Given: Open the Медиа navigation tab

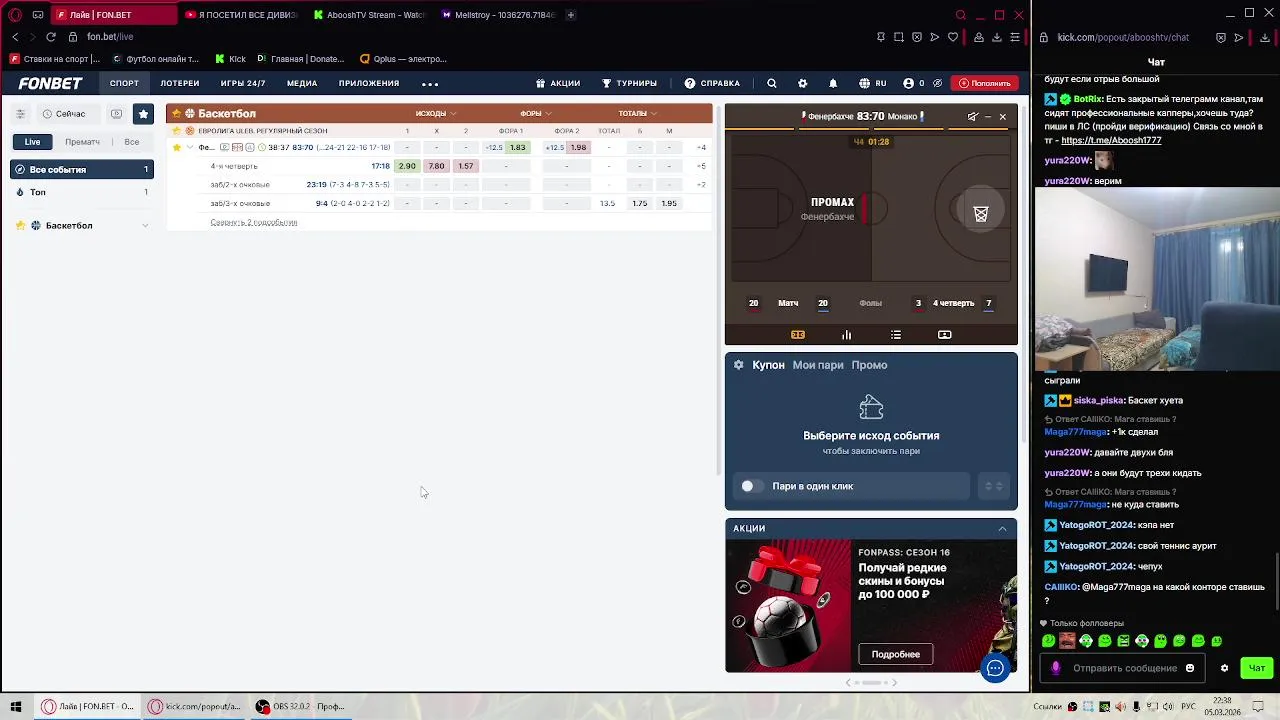Looking at the screenshot, I should [302, 84].
